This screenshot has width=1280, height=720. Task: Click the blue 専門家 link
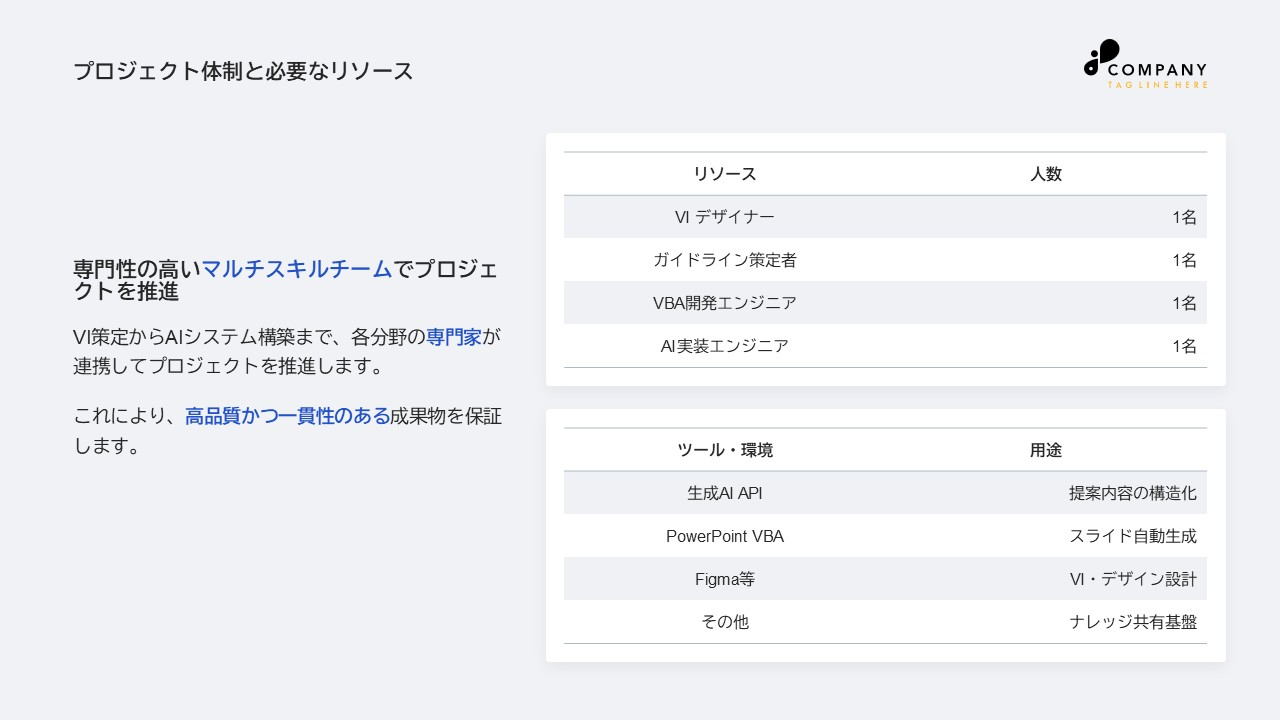coord(454,337)
